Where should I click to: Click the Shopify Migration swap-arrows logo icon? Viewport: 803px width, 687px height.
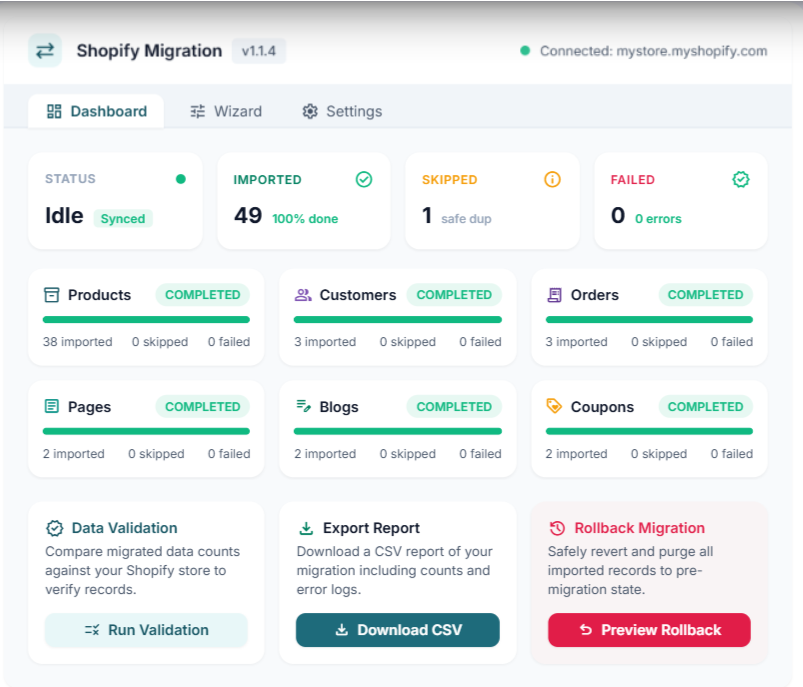[45, 51]
